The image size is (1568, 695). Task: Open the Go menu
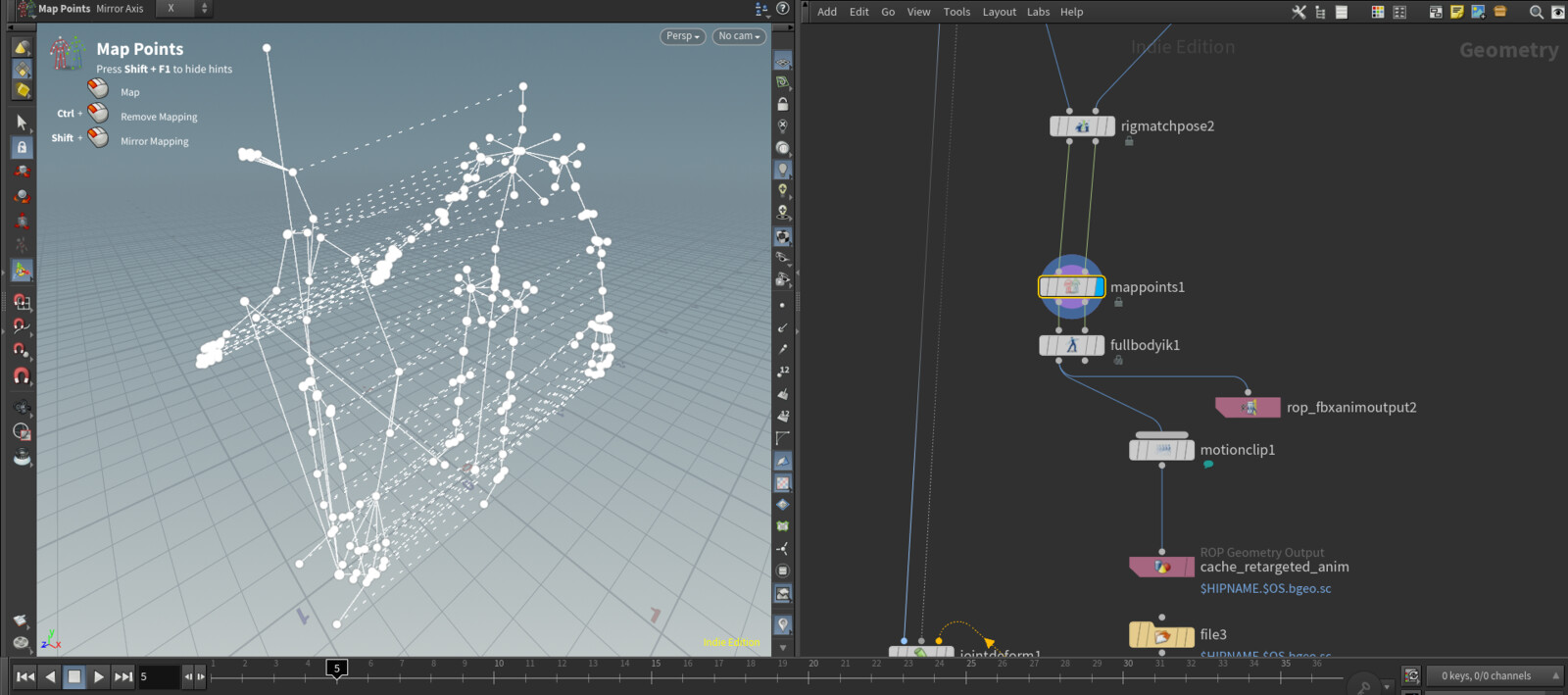click(888, 12)
